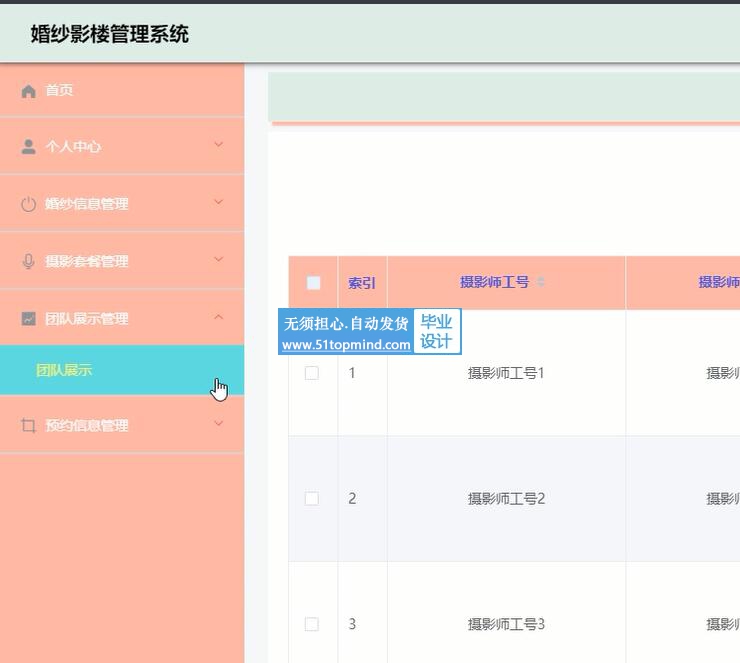Toggle the select-all checkbox in table header

click(x=313, y=283)
